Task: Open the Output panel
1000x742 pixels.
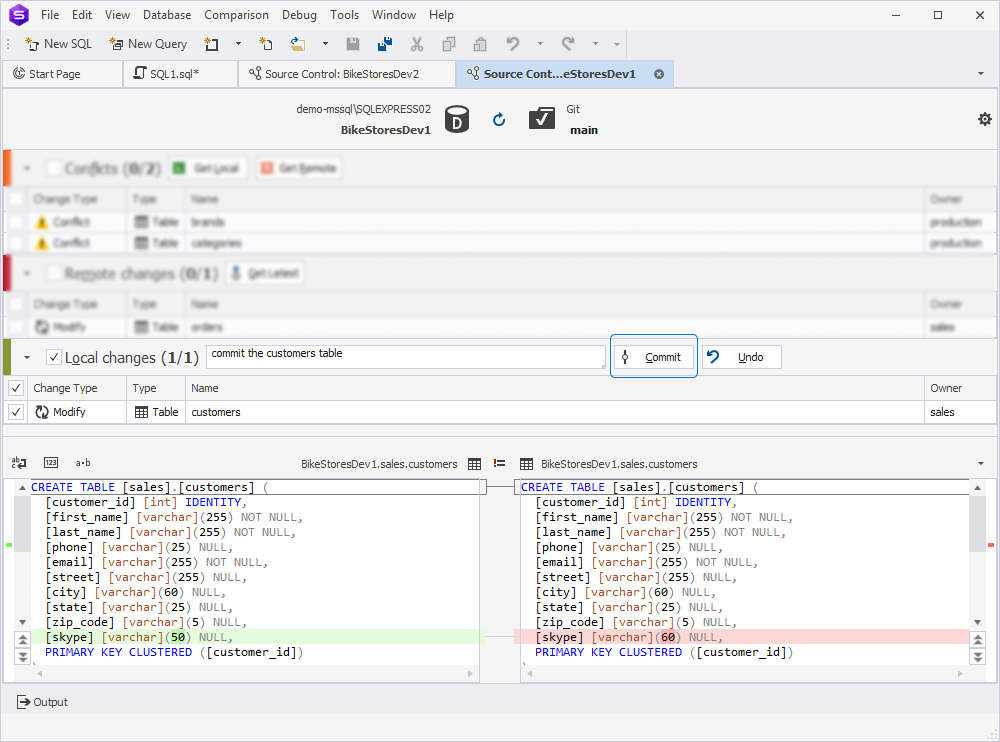Action: point(42,702)
